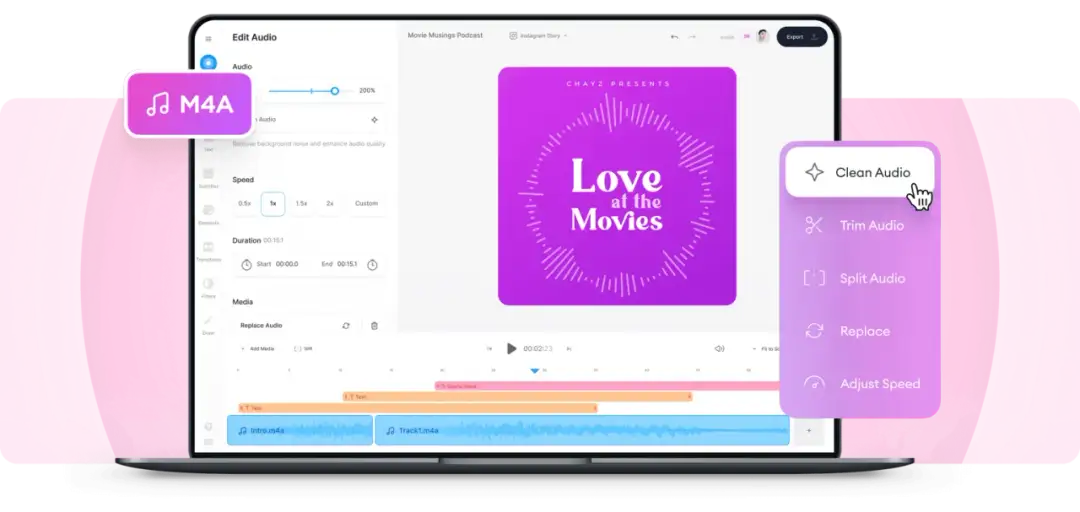
Task: Click the project title Movie Musings Podcast
Action: 445,35
